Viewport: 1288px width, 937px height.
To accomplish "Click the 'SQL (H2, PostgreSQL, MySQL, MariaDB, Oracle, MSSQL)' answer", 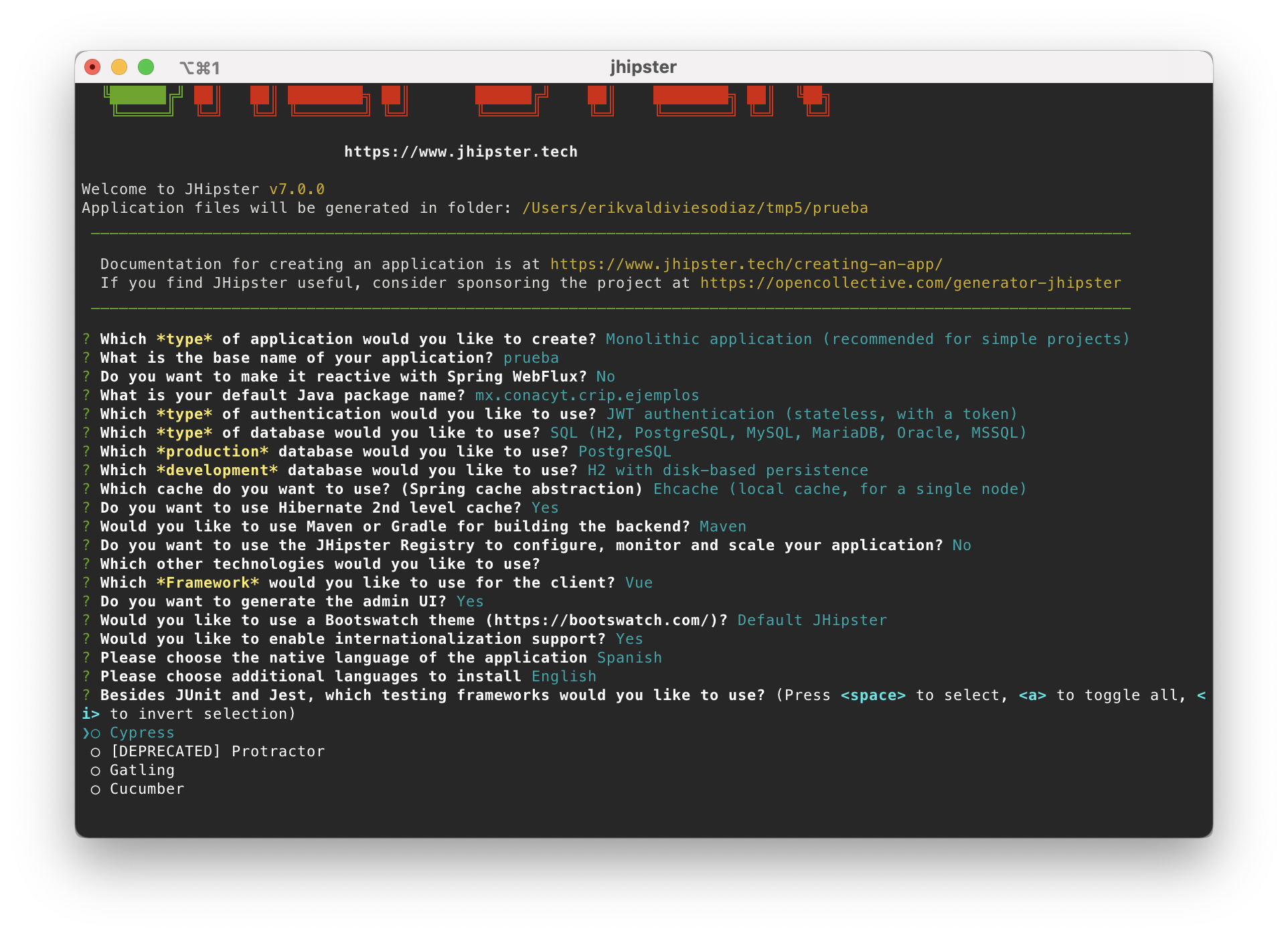I will click(788, 433).
